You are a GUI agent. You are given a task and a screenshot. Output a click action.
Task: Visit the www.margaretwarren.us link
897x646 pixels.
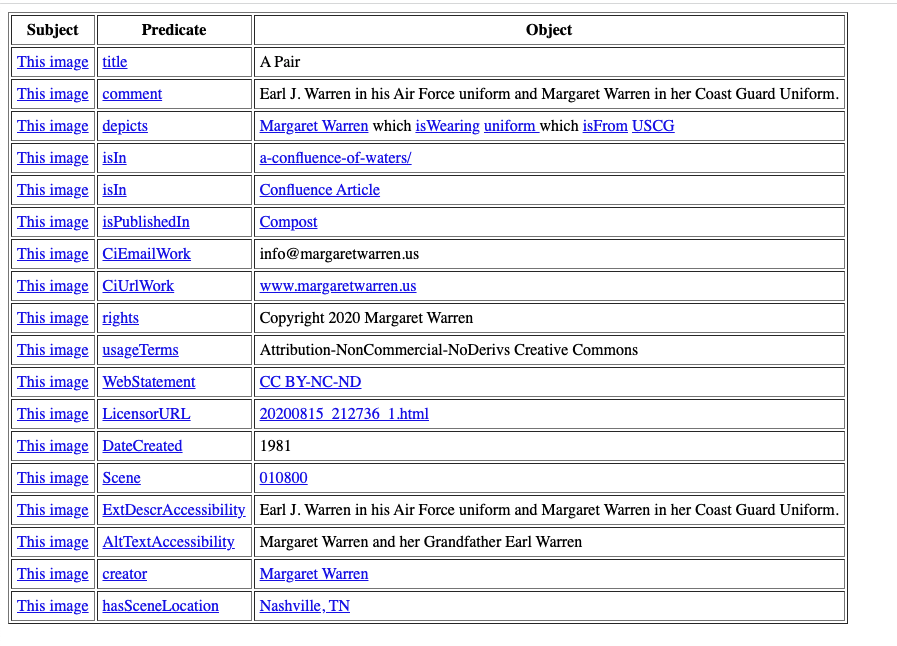[x=338, y=286]
